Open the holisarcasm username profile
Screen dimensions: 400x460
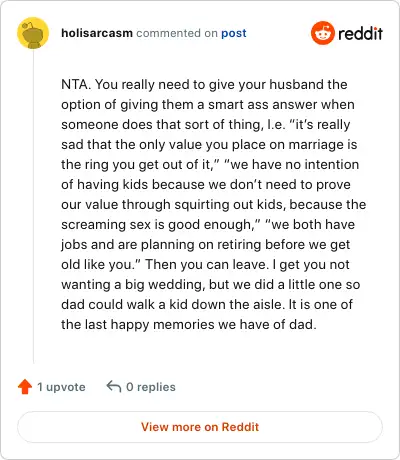tap(97, 33)
